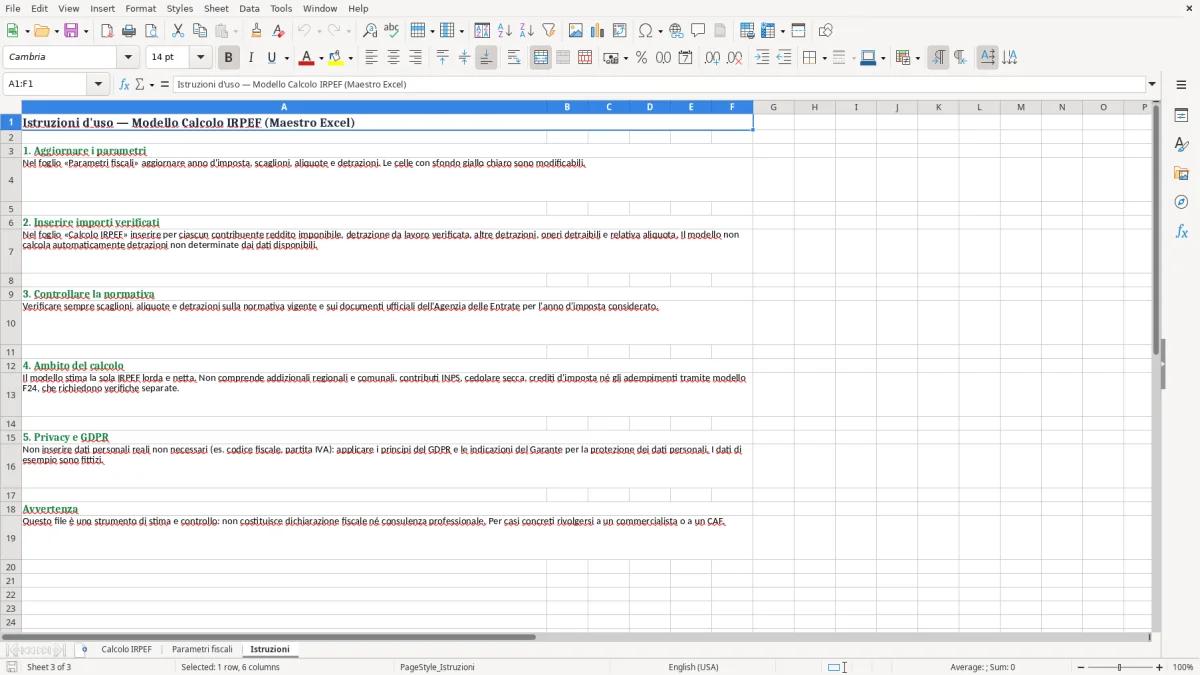Viewport: 1200px width, 675px height.
Task: Click the Insert Comment icon
Action: pos(698,31)
